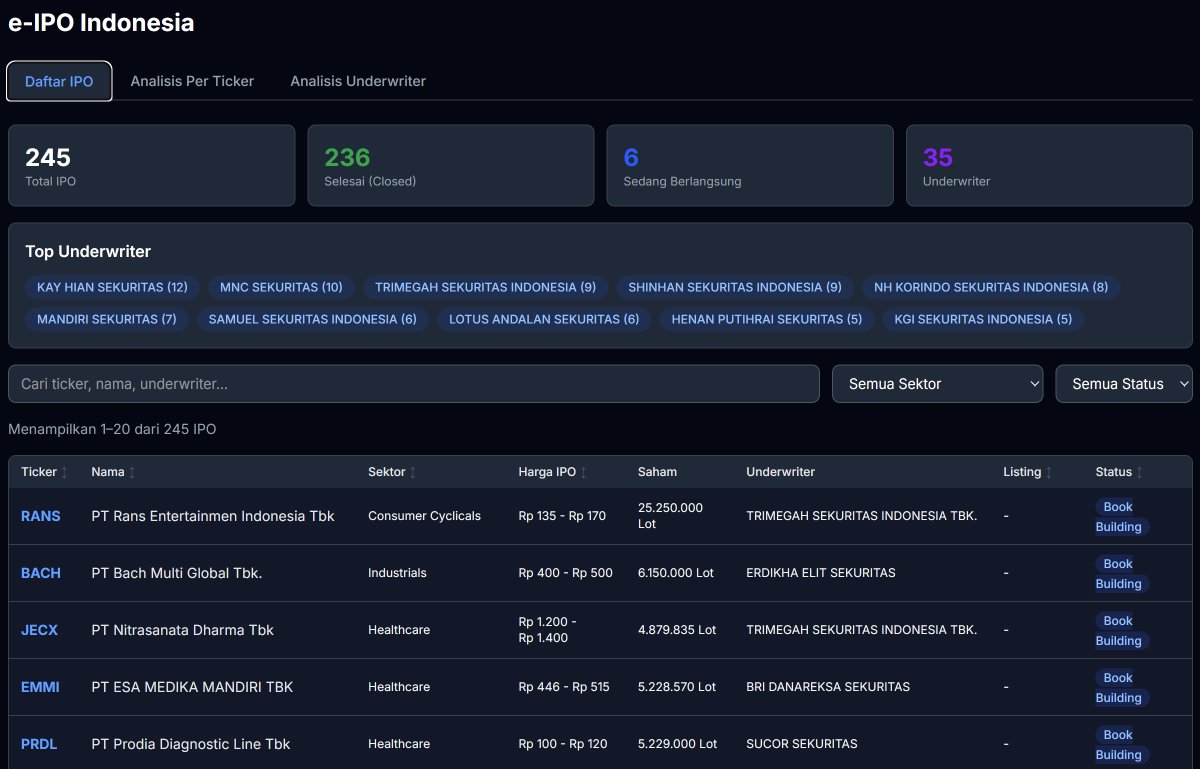Select SHINHAN SEKURITAS INDONESIA (9) chip
1200x769 pixels.
pos(735,287)
